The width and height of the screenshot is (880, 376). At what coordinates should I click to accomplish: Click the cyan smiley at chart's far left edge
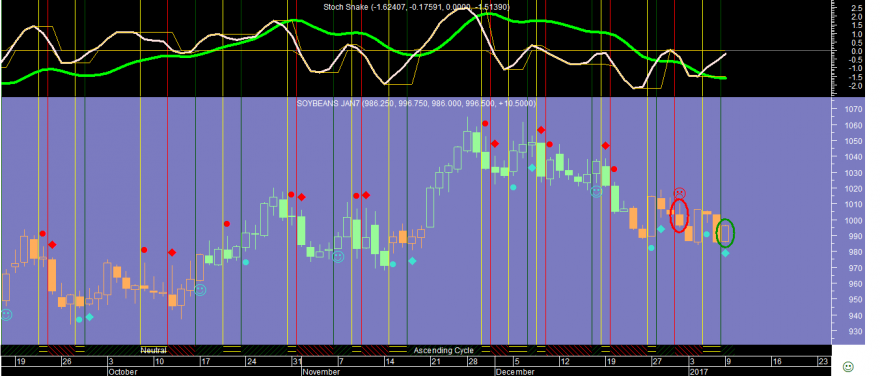point(6,315)
